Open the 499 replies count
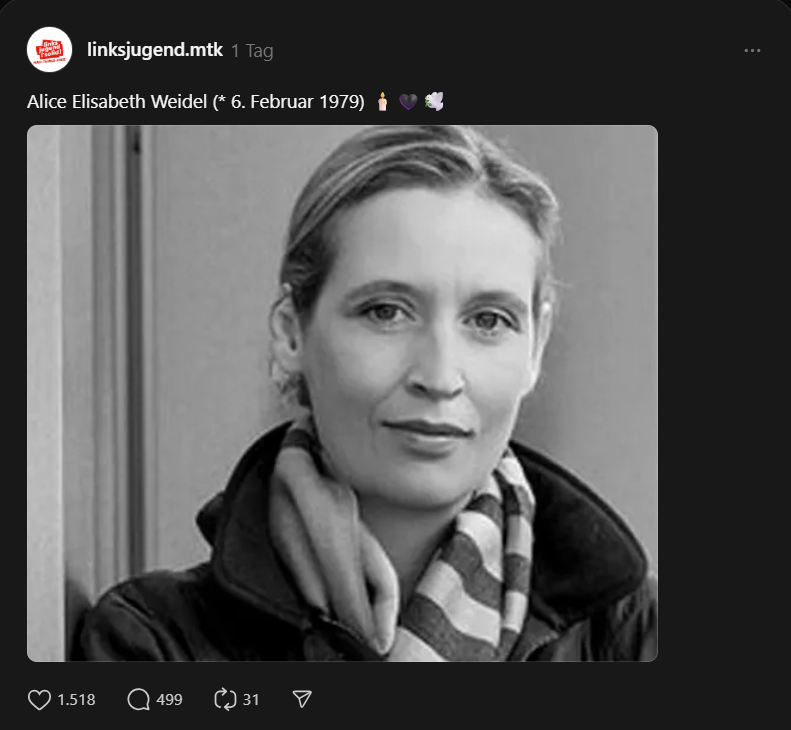 pos(169,700)
